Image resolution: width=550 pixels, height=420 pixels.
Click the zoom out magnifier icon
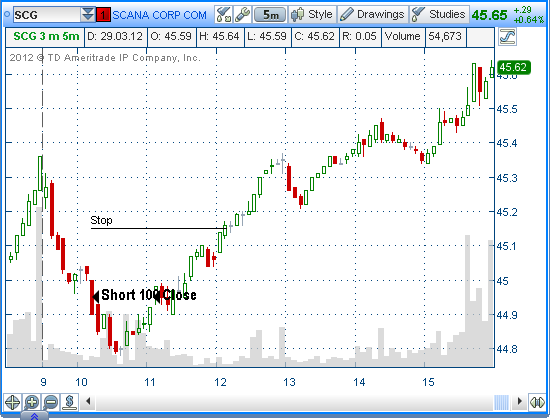(51, 402)
